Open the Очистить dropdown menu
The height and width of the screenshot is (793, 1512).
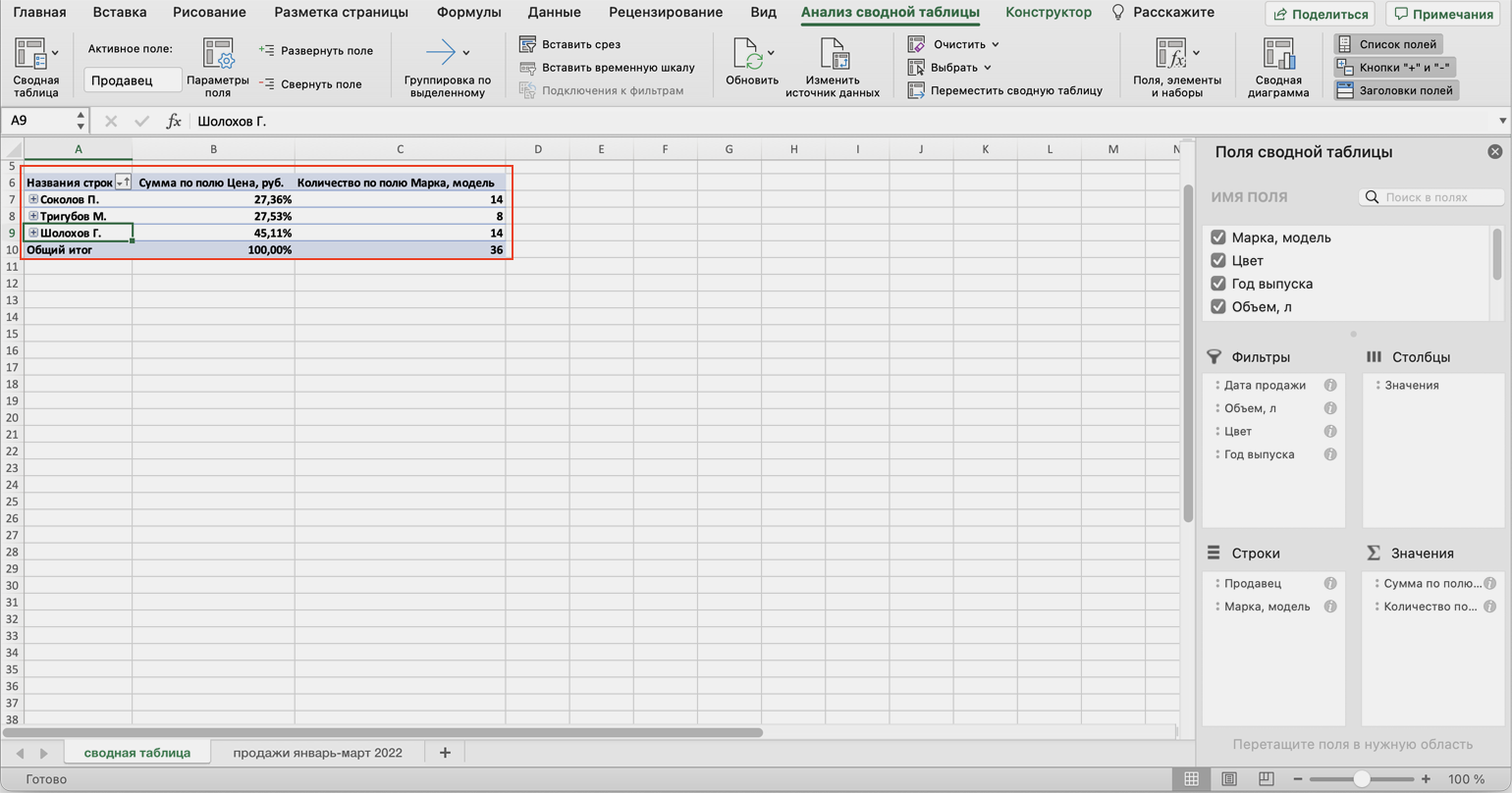click(995, 45)
